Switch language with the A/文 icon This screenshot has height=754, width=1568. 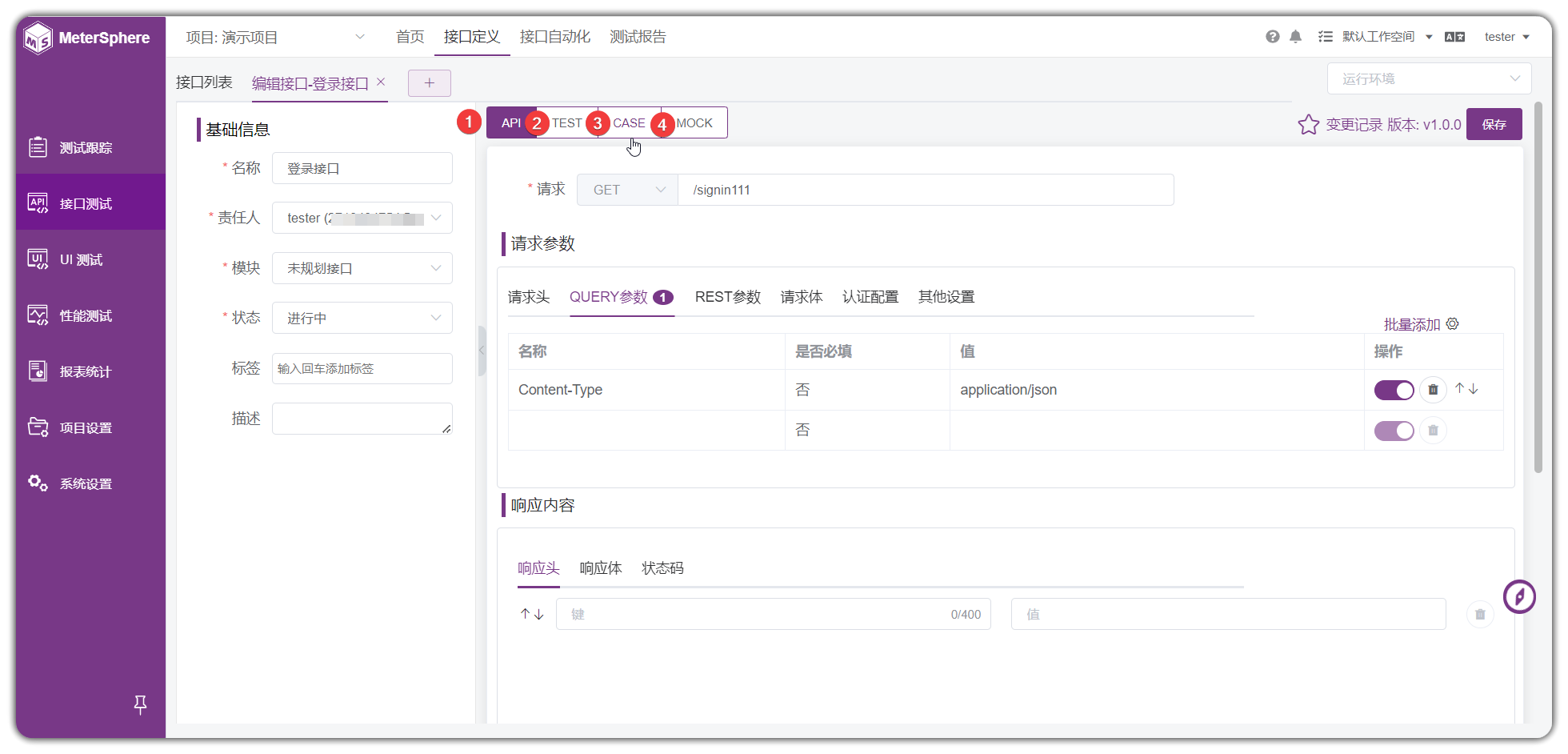click(x=1454, y=37)
